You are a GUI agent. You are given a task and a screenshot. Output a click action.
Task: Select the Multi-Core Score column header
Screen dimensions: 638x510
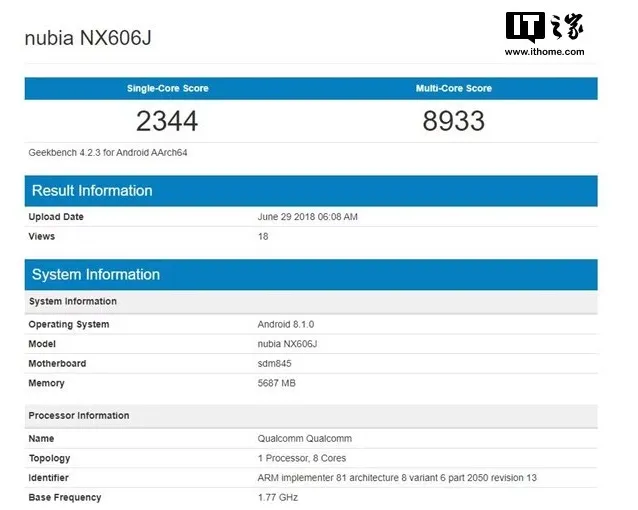(453, 88)
